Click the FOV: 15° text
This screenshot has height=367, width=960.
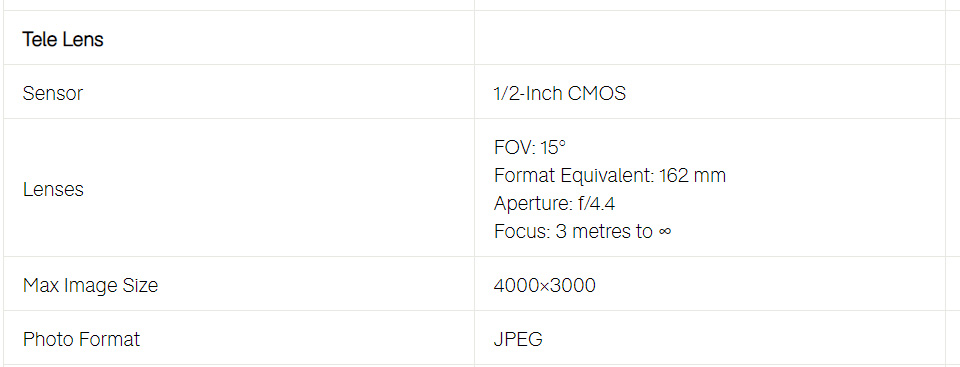click(530, 148)
